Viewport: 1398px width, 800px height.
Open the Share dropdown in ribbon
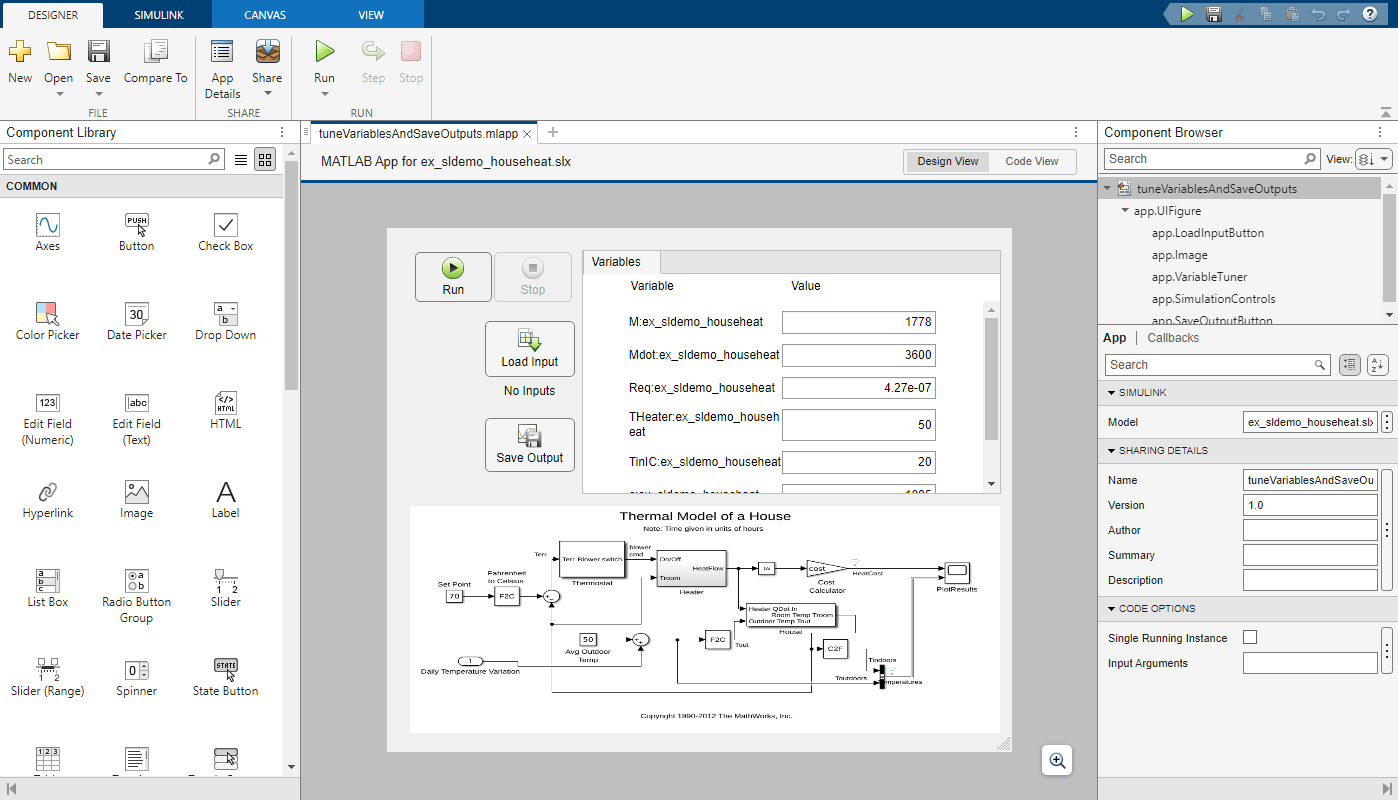[267, 94]
